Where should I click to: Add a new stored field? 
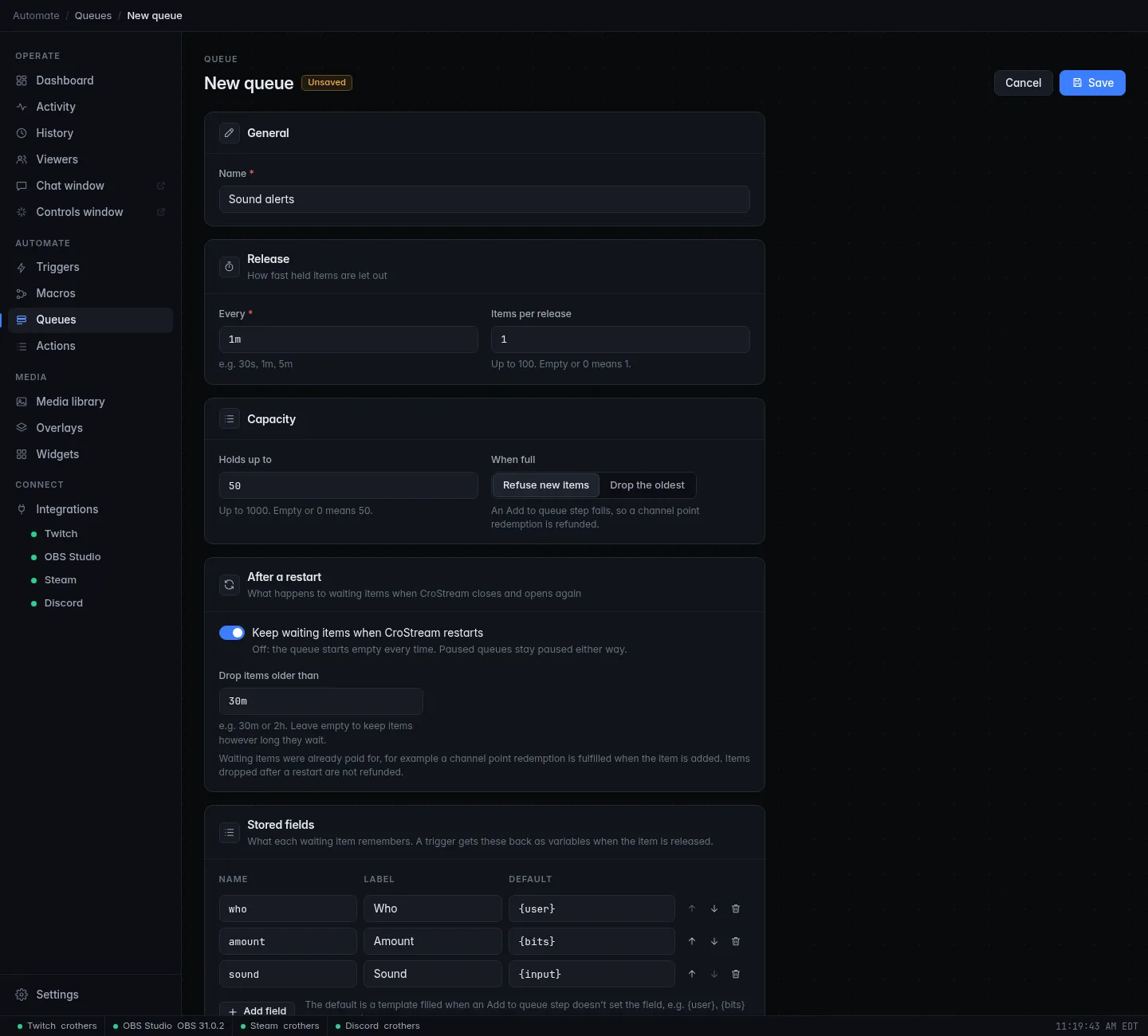257,1010
